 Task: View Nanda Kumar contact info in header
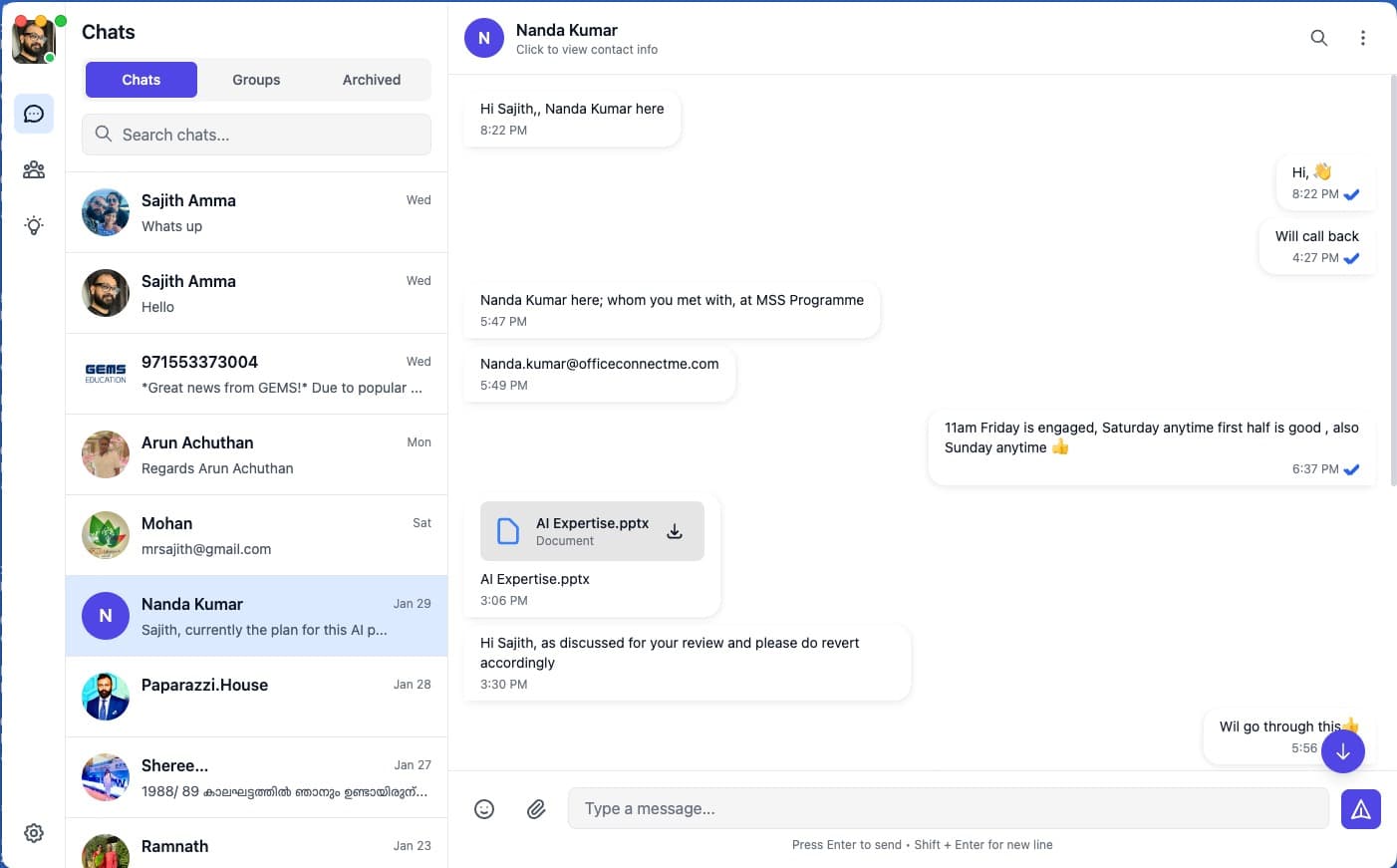586,39
